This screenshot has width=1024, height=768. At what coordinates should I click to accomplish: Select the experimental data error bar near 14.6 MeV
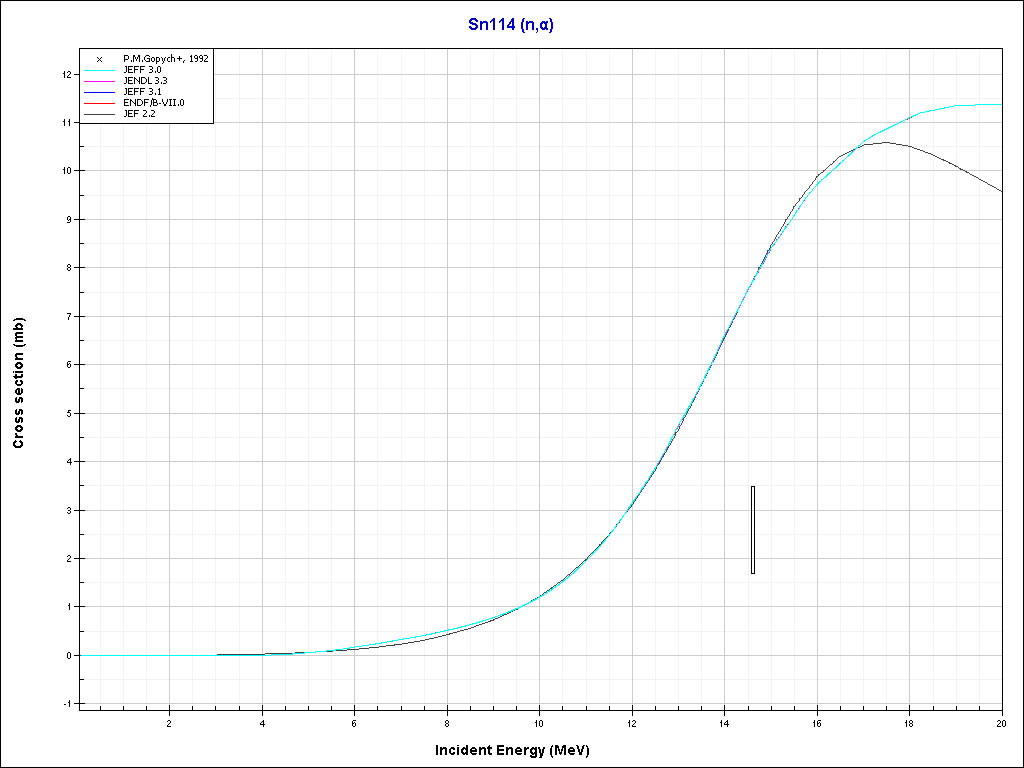point(753,530)
